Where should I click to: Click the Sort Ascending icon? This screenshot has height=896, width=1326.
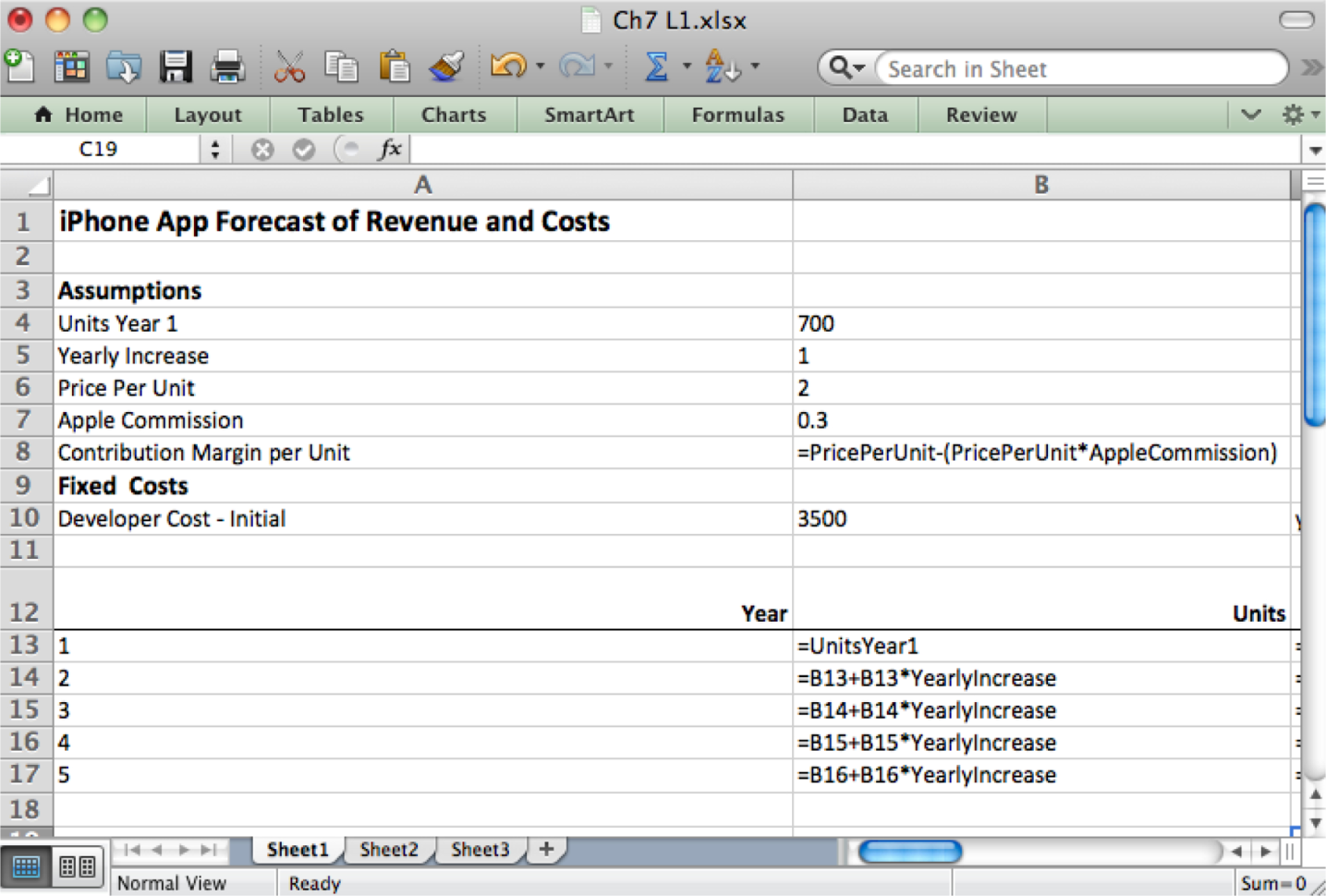click(x=720, y=67)
